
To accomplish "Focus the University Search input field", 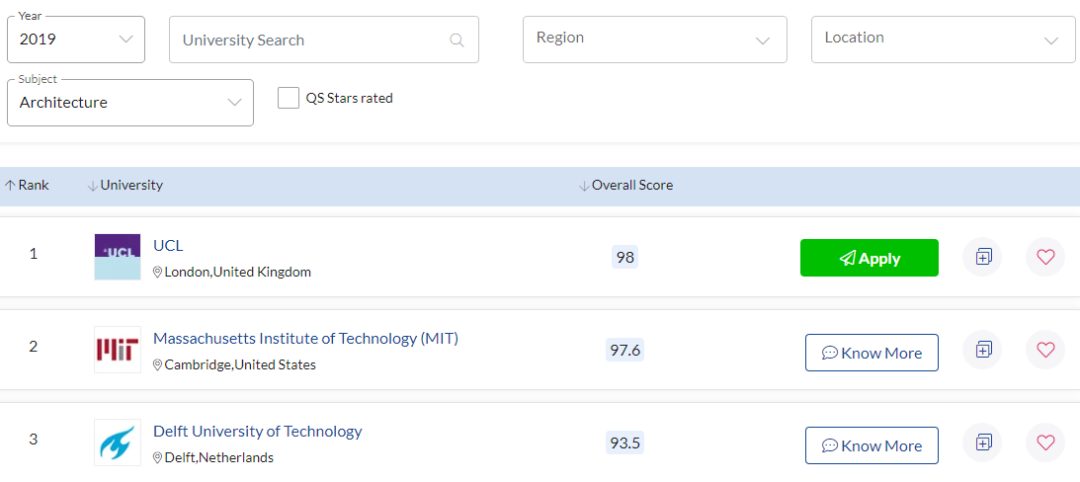I will pyautogui.click(x=324, y=39).
